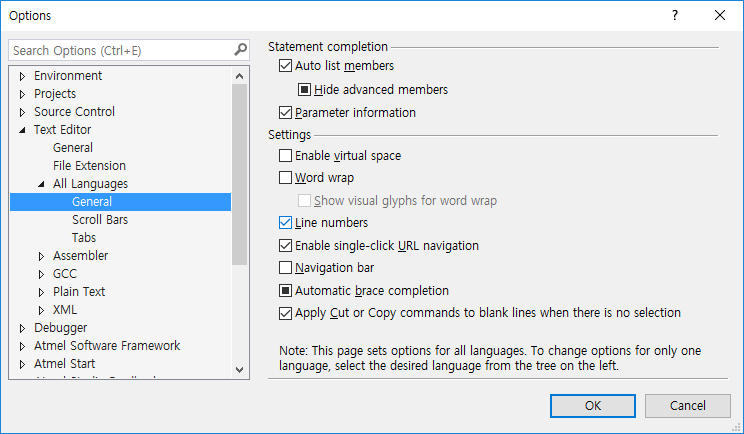744x434 pixels.
Task: Focus the Search Options input field
Action: (x=120, y=50)
